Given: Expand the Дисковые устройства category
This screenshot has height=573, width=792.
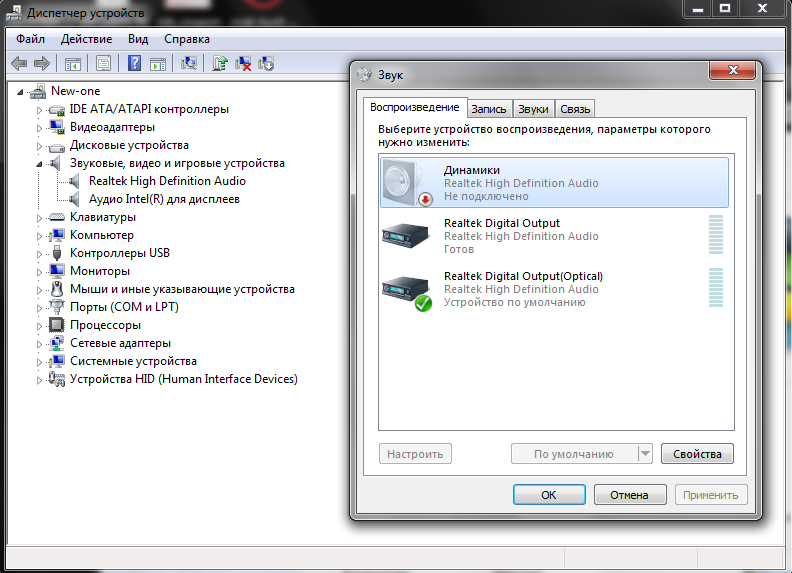Looking at the screenshot, I should pos(39,146).
